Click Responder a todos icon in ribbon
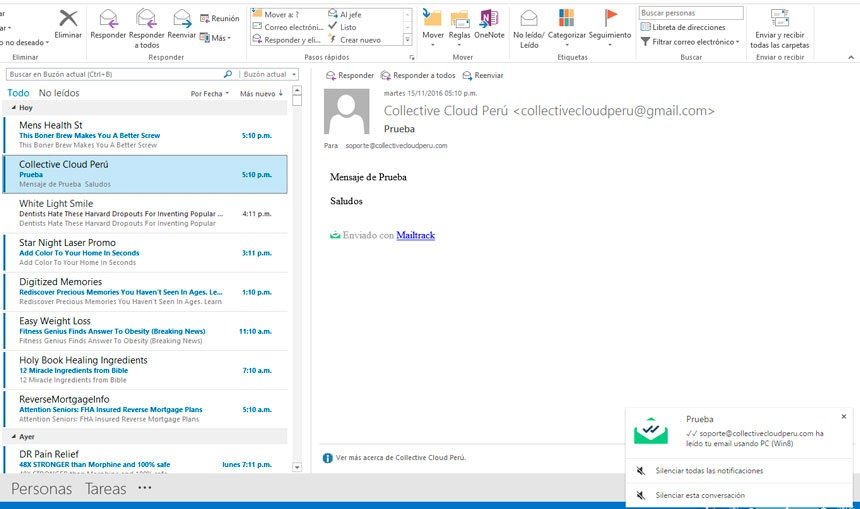This screenshot has width=860, height=509. (146, 19)
